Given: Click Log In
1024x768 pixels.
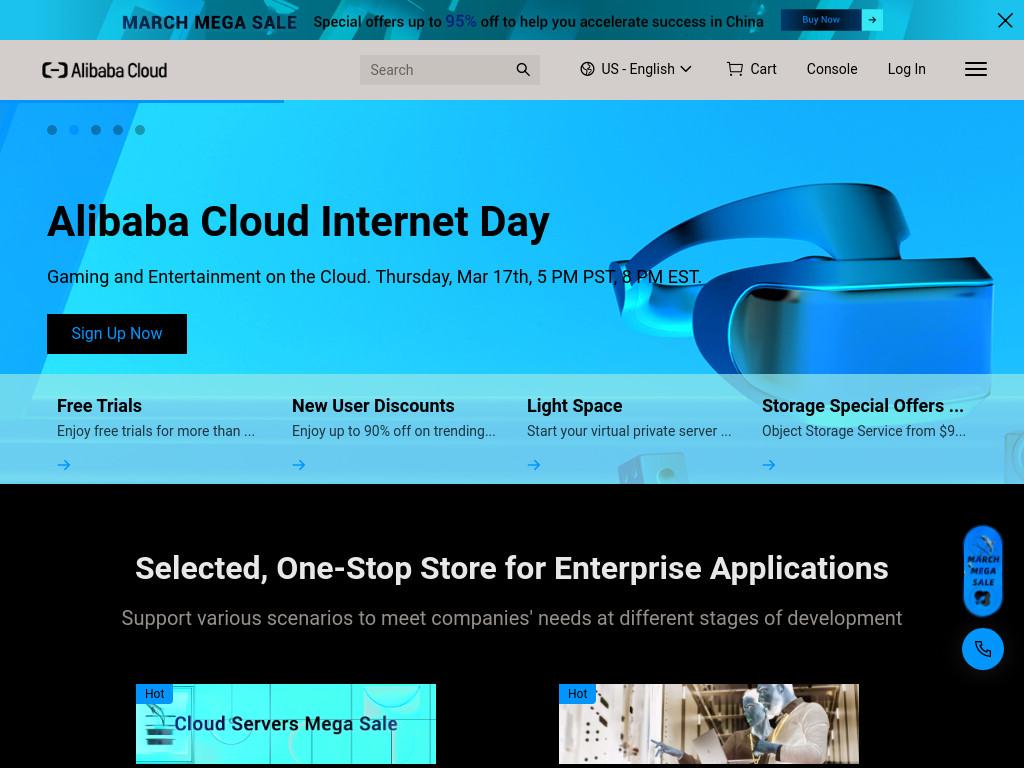Looking at the screenshot, I should click(906, 69).
